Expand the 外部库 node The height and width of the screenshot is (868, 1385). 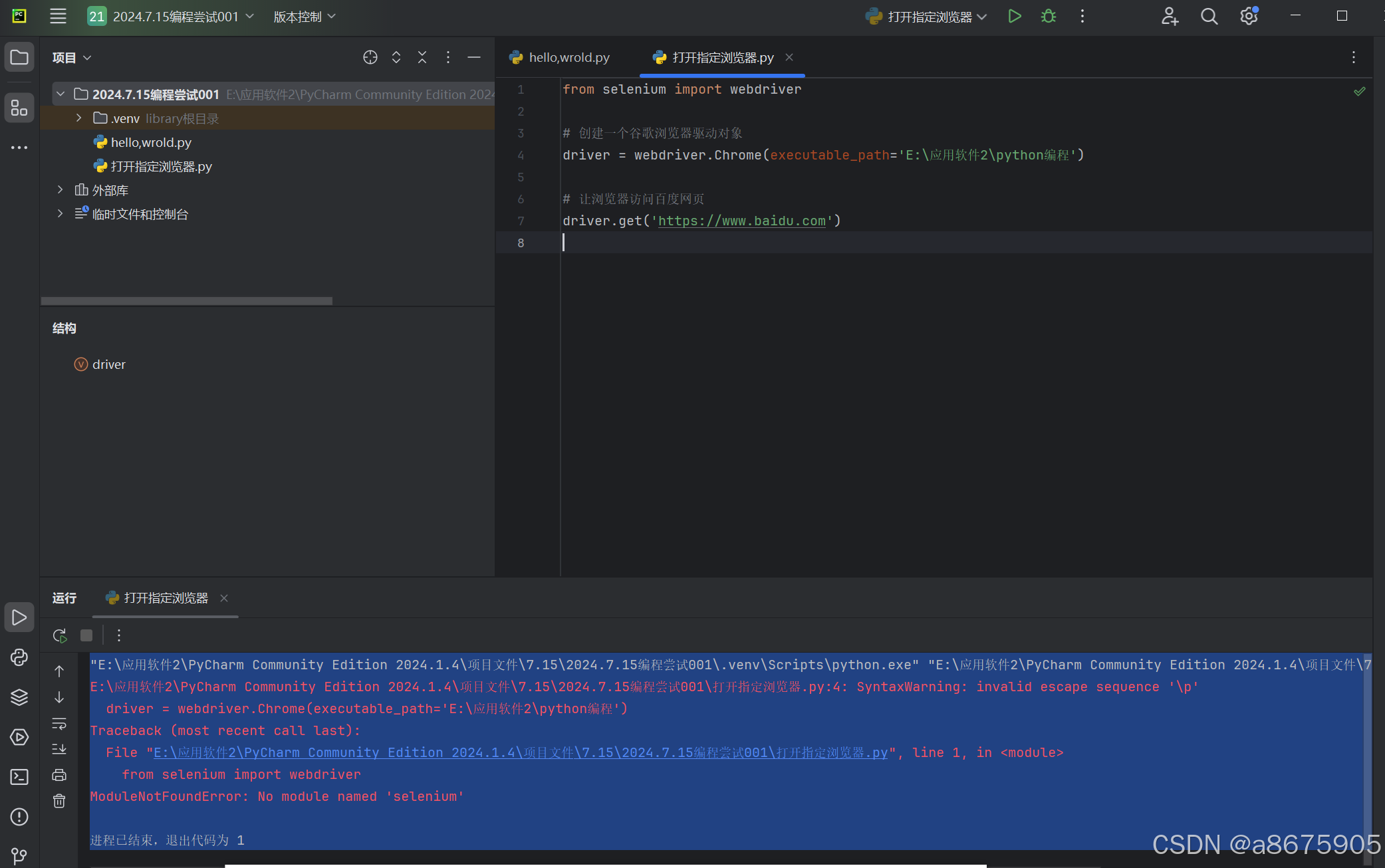pyautogui.click(x=61, y=190)
